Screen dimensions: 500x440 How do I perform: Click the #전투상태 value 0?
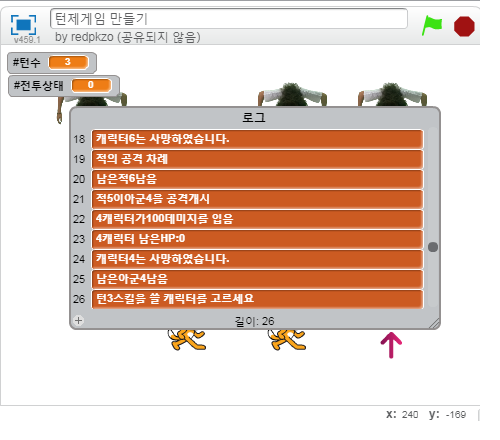(91, 85)
